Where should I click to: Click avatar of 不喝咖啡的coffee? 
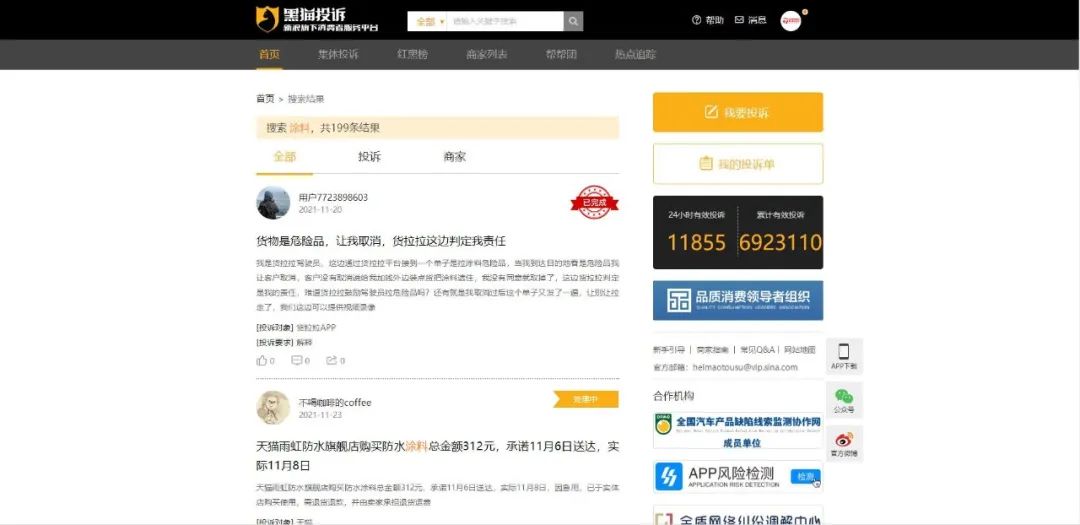point(273,408)
